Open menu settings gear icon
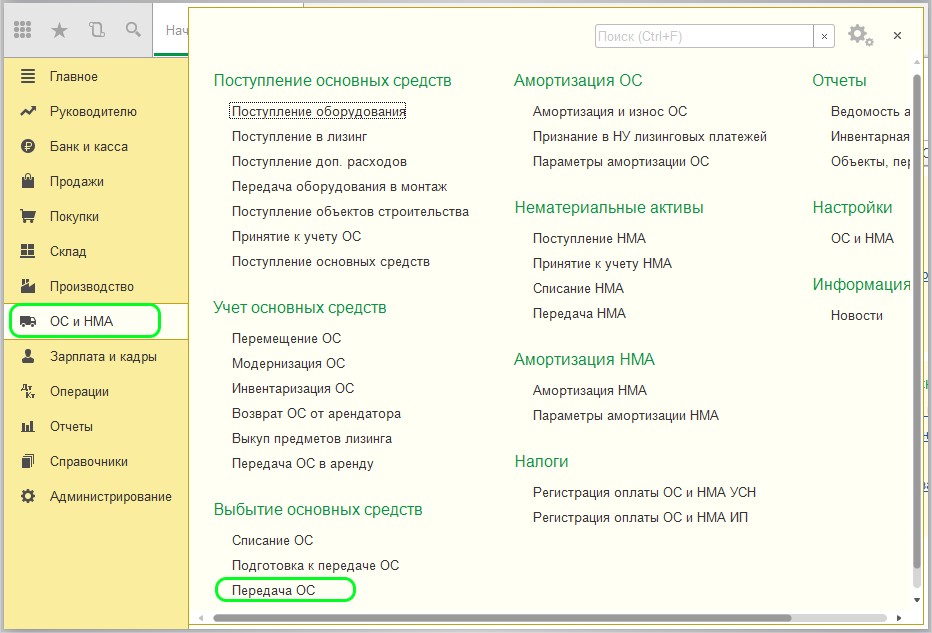 pyautogui.click(x=859, y=35)
